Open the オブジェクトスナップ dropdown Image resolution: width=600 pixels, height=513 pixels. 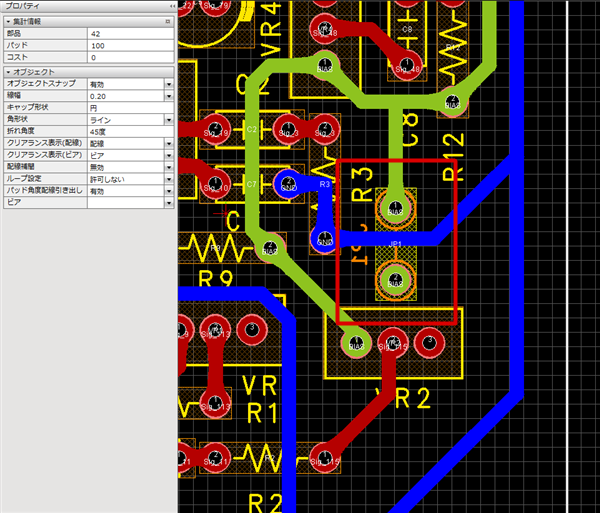pos(169,84)
